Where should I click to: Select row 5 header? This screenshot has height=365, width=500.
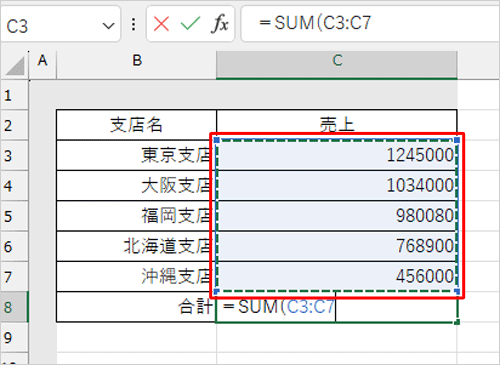pyautogui.click(x=14, y=216)
